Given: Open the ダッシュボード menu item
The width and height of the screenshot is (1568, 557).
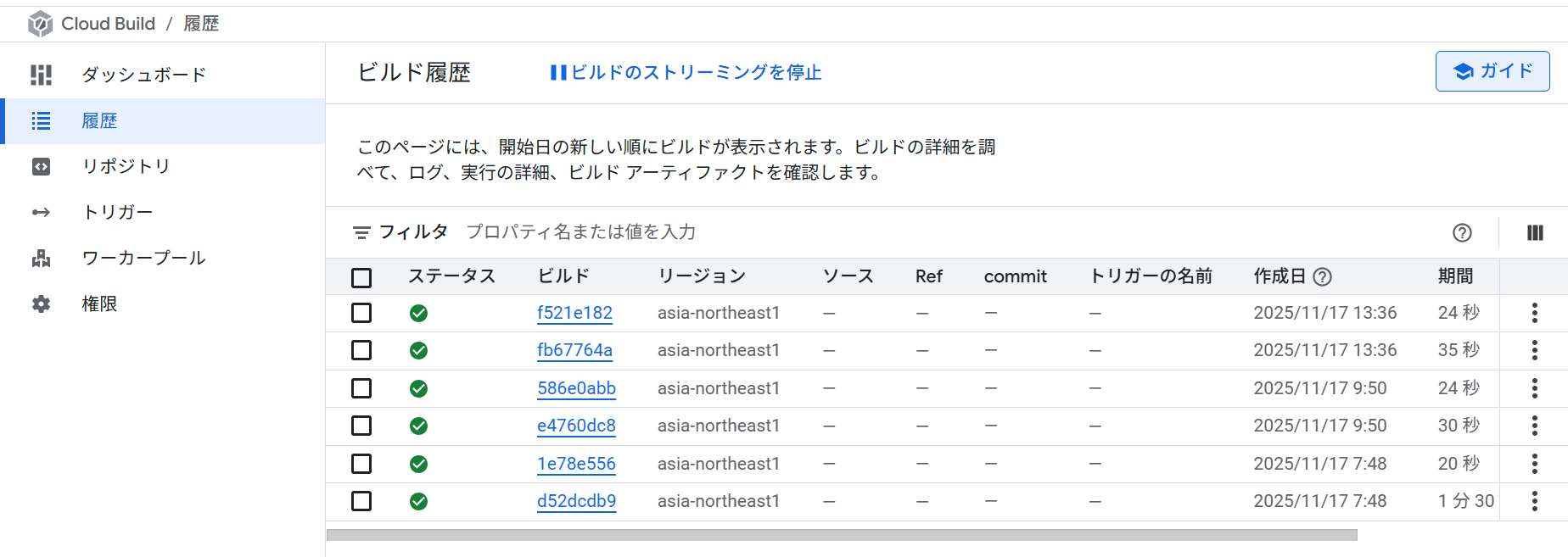Looking at the screenshot, I should (x=163, y=75).
